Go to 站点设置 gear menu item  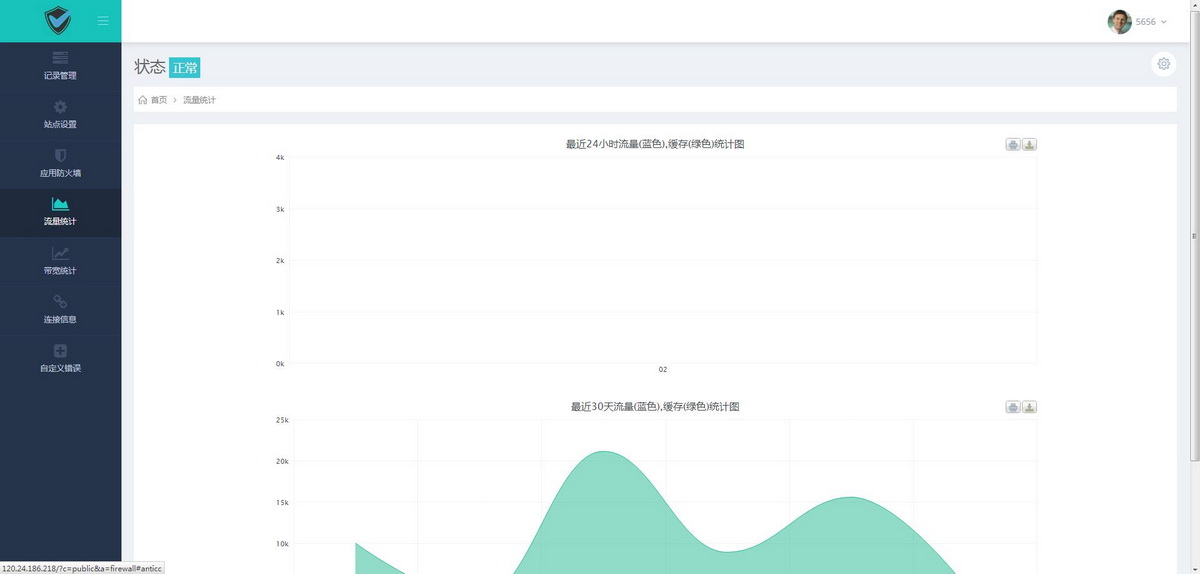pyautogui.click(x=60, y=114)
